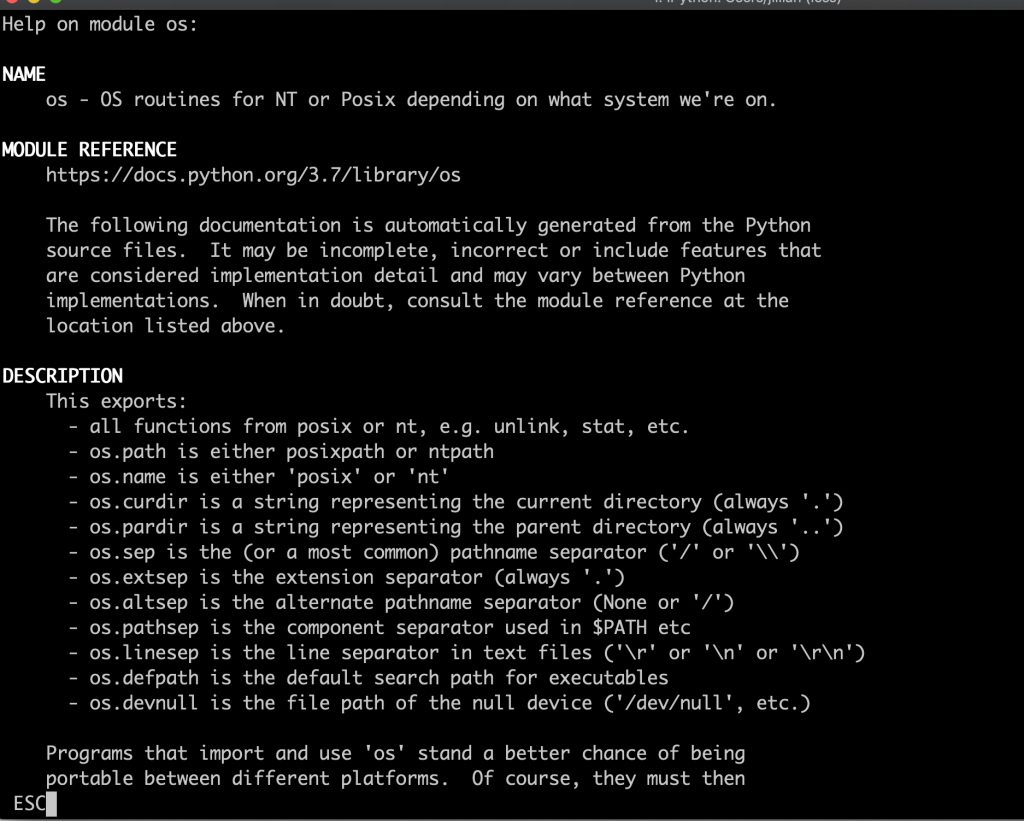Image resolution: width=1024 pixels, height=821 pixels.
Task: Click the os.path posixpath list item
Action: tap(282, 451)
